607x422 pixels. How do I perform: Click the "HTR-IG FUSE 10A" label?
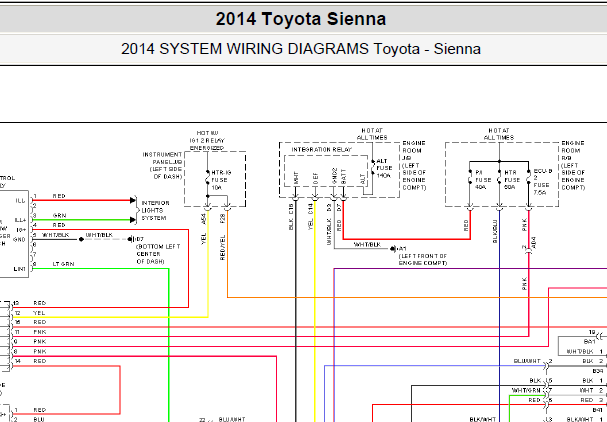(x=221, y=180)
